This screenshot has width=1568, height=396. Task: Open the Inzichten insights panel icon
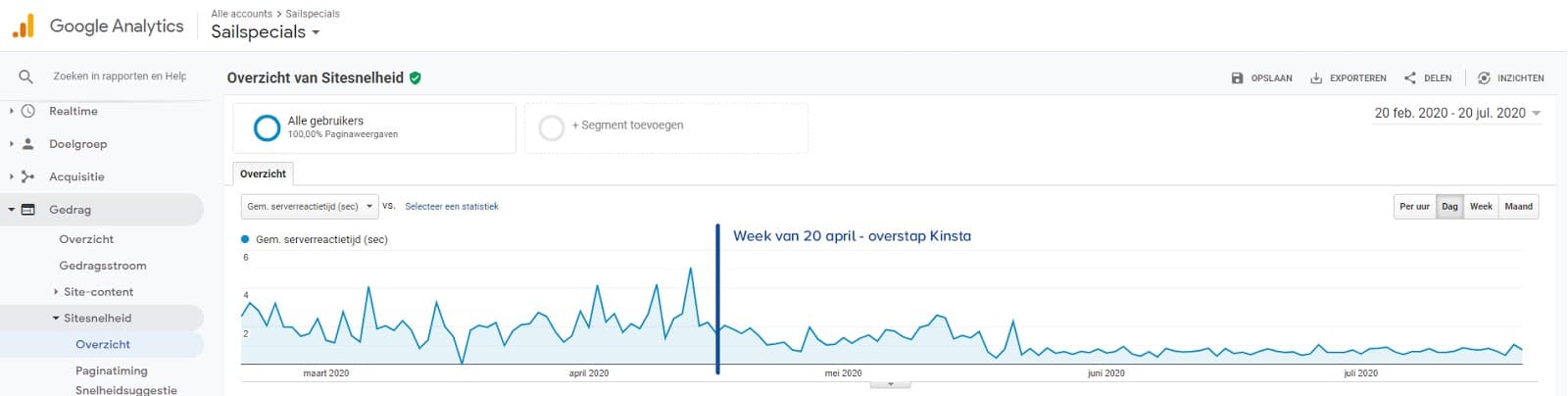click(1484, 78)
